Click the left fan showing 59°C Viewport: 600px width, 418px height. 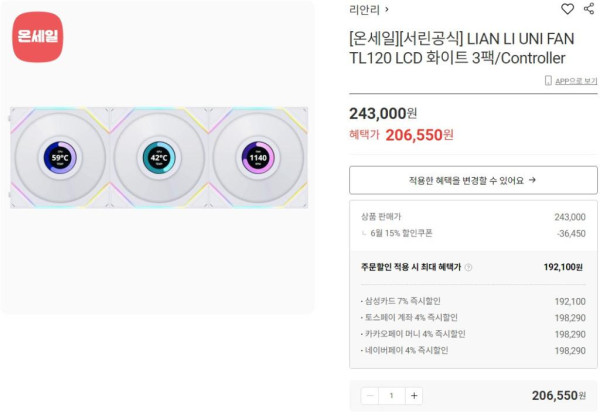point(61,158)
